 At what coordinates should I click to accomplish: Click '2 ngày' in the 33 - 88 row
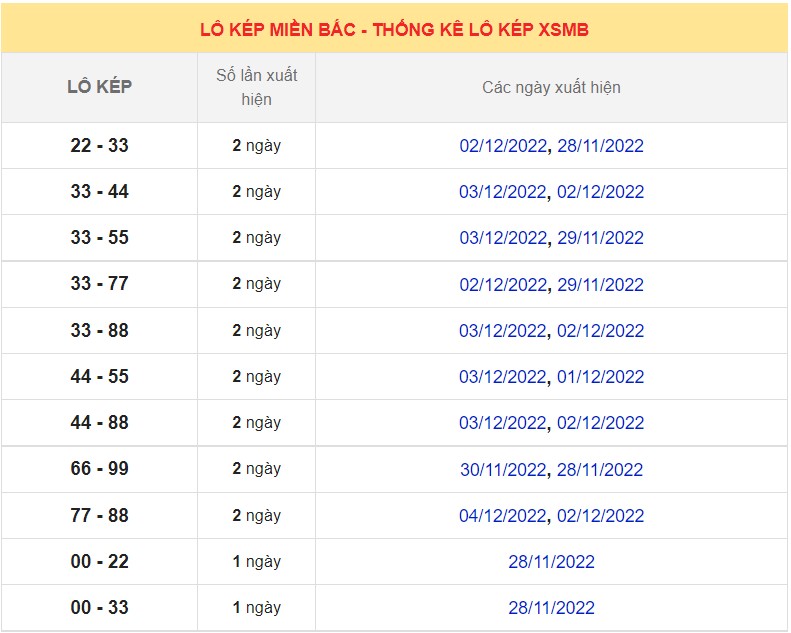click(x=256, y=331)
